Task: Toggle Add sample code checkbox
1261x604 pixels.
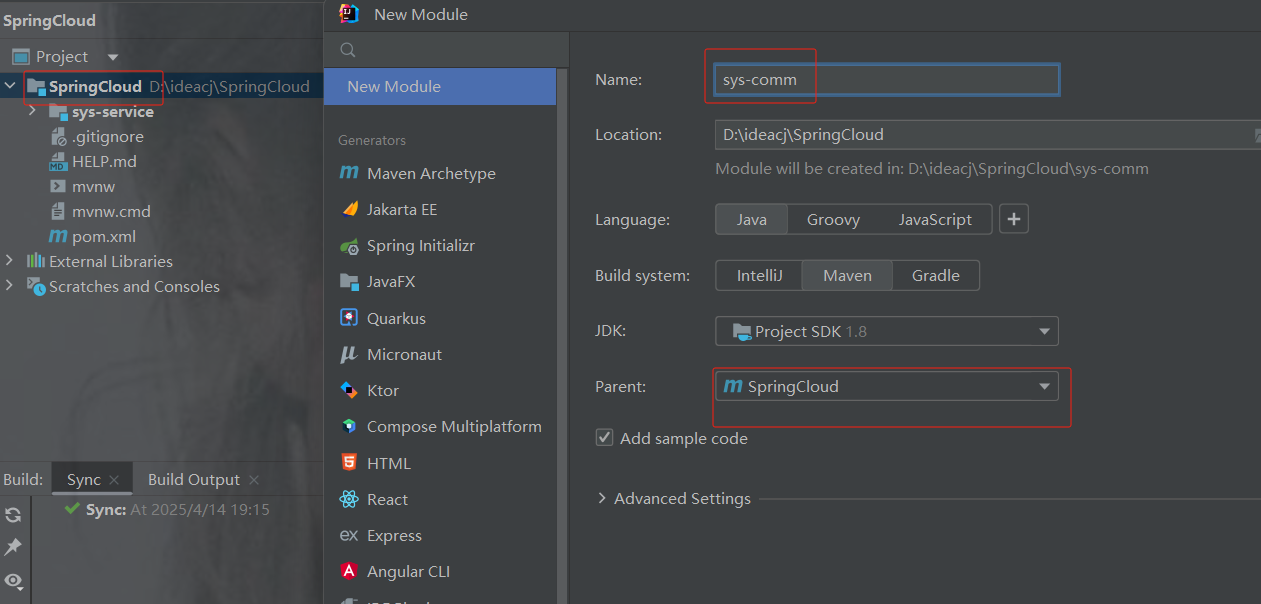Action: [x=604, y=437]
